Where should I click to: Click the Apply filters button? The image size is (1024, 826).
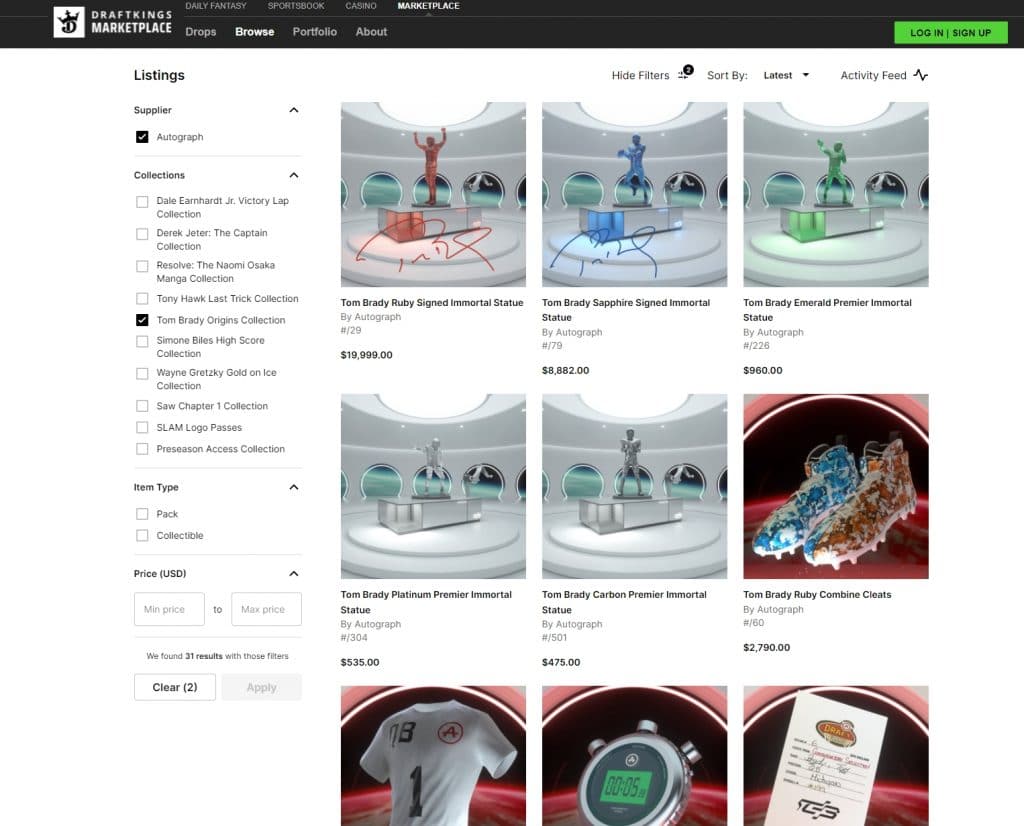point(261,687)
